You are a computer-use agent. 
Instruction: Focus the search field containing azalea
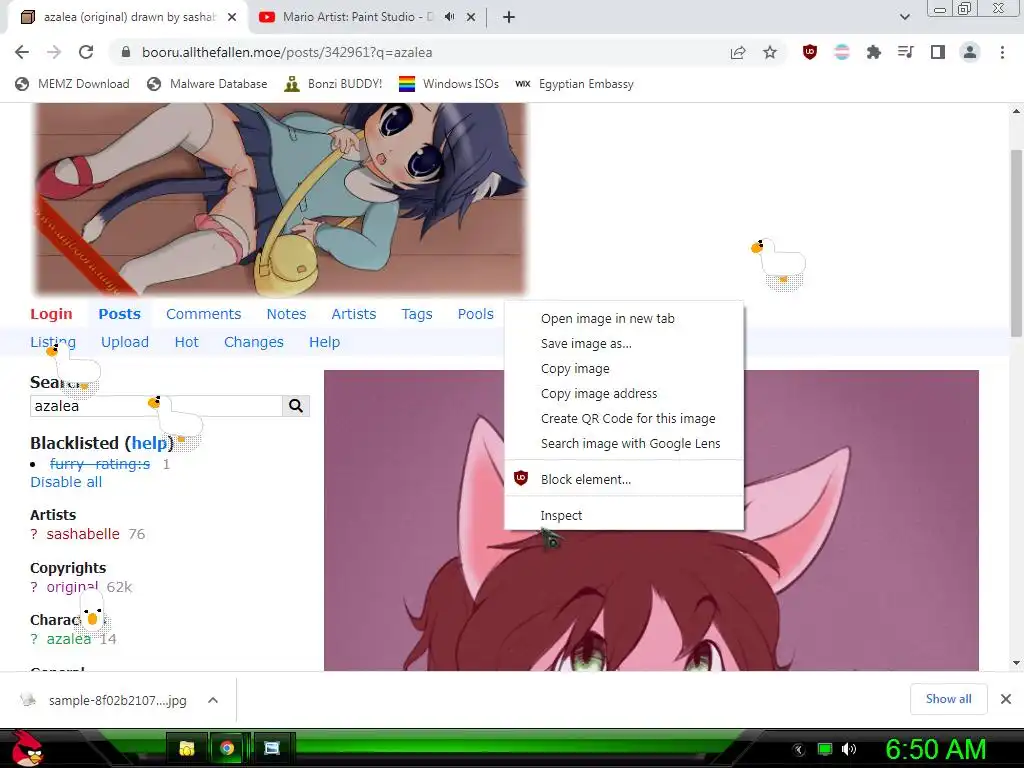click(156, 406)
